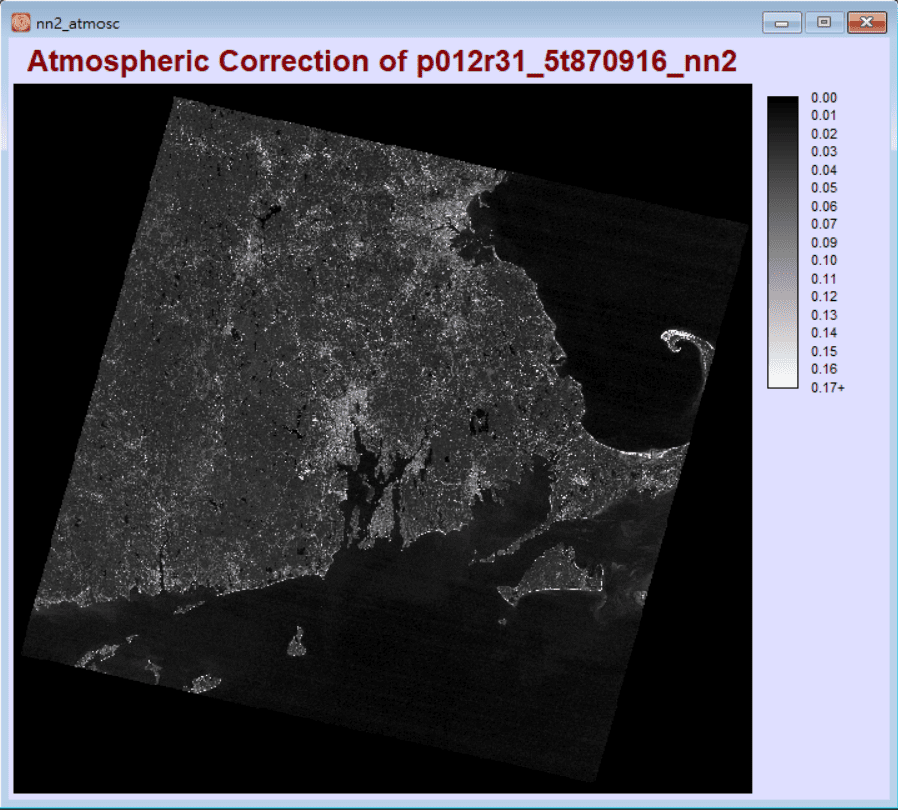Viewport: 898px width, 810px height.
Task: Click legend value 0.06
Action: coord(824,206)
